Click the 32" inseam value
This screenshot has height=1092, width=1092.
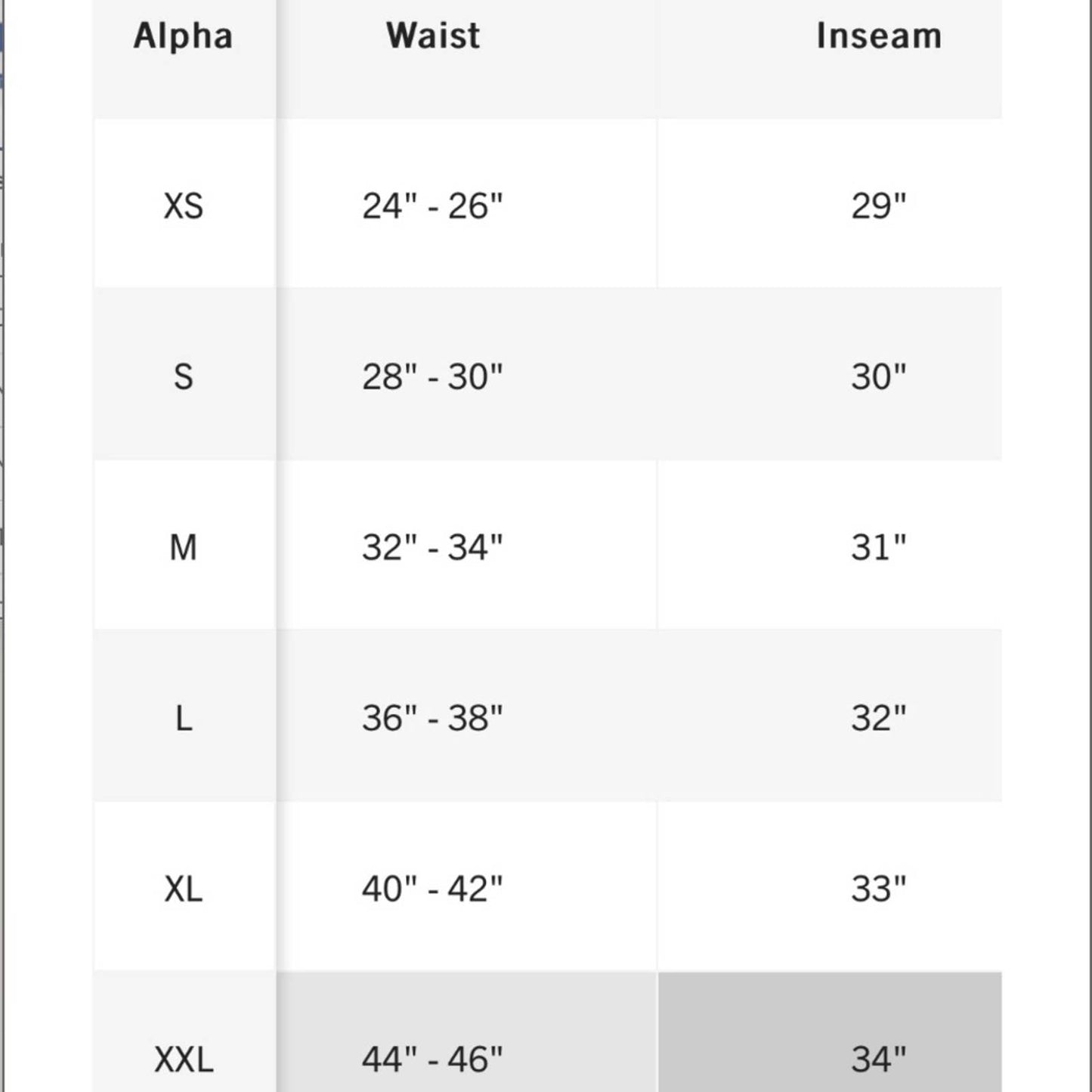click(878, 718)
